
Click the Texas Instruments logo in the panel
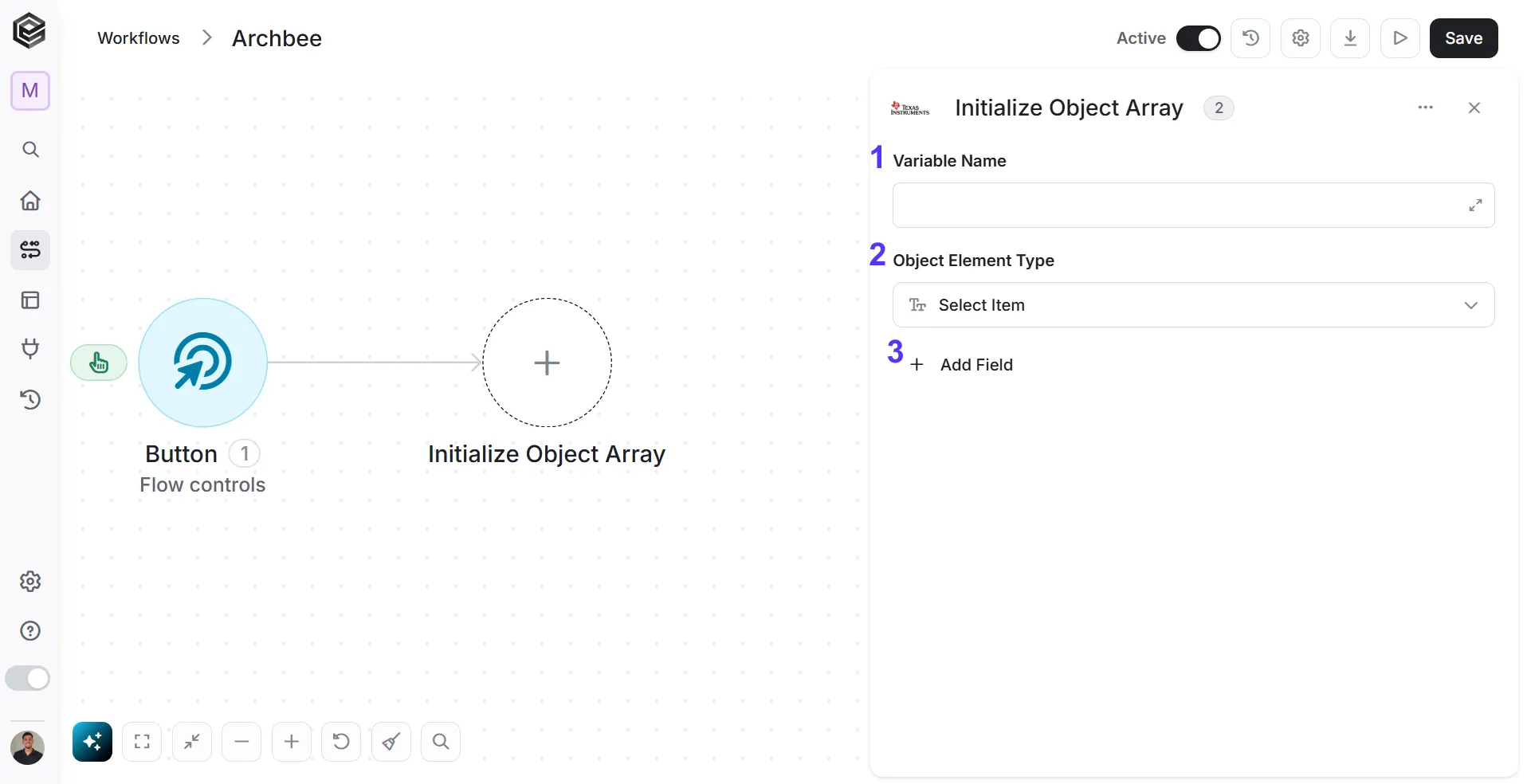click(910, 108)
